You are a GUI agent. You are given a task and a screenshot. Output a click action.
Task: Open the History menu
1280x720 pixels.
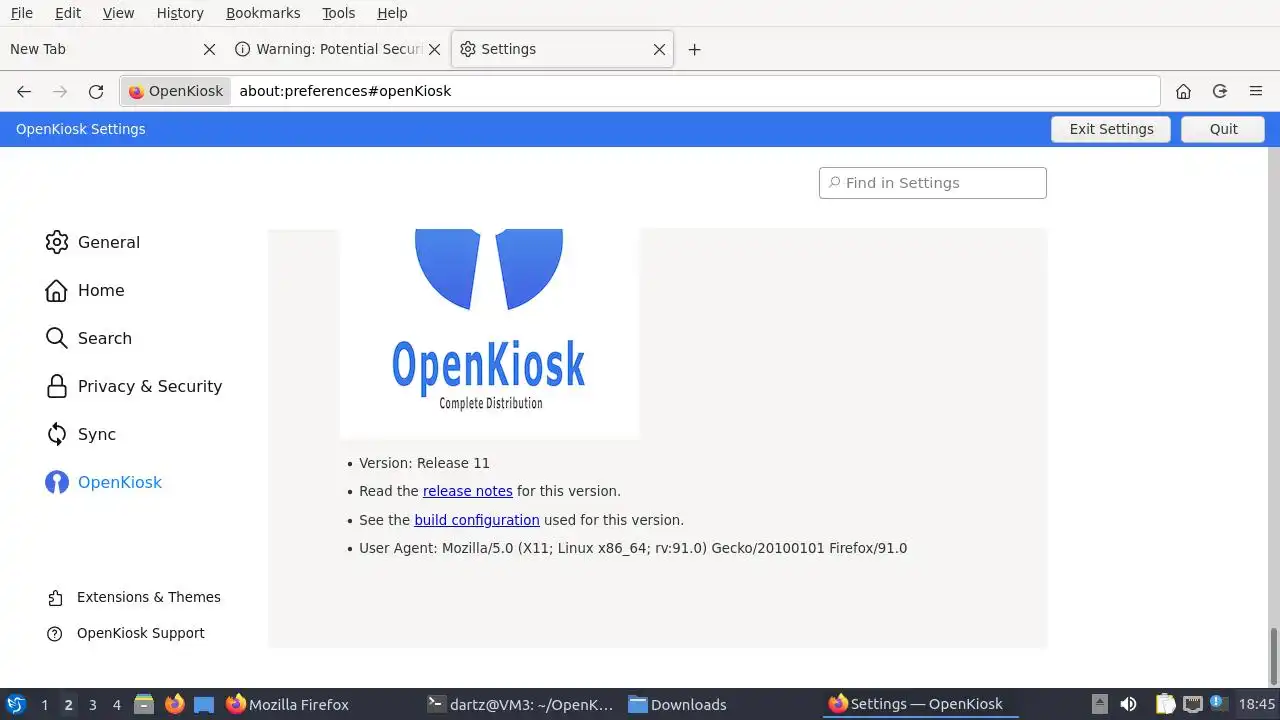(x=180, y=13)
